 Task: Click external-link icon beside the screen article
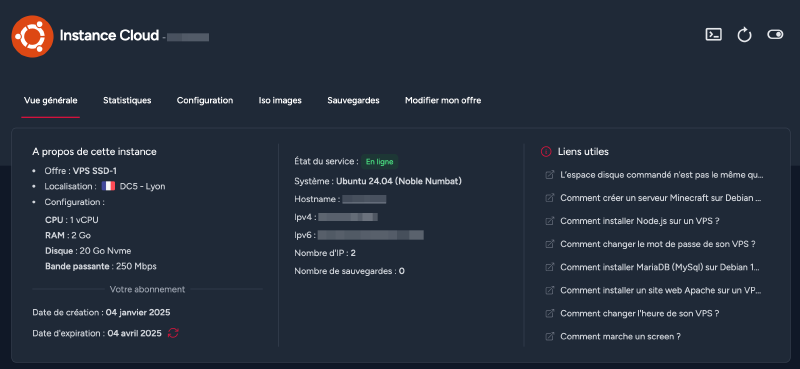pos(549,336)
